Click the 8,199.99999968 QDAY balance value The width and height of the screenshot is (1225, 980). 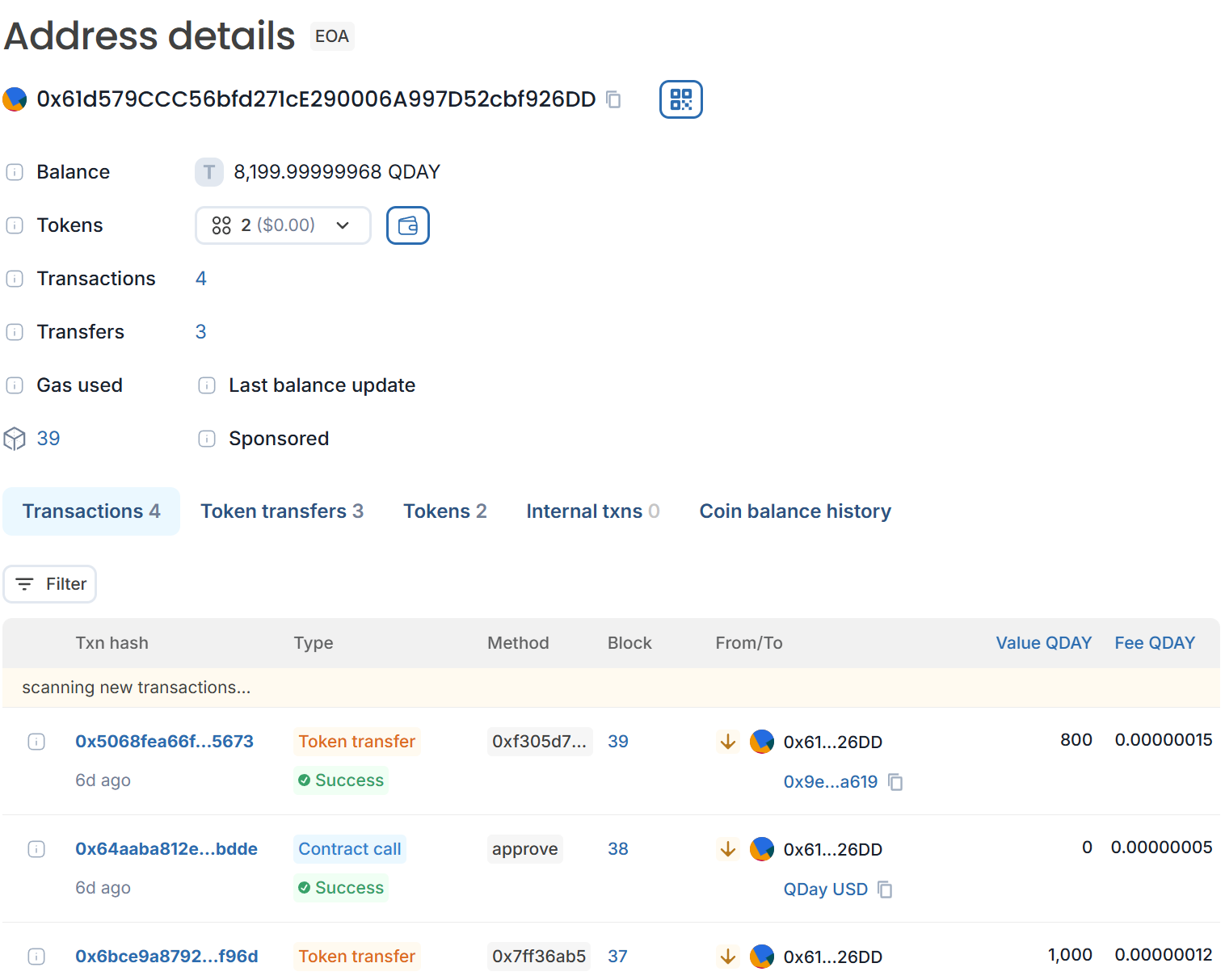337,172
